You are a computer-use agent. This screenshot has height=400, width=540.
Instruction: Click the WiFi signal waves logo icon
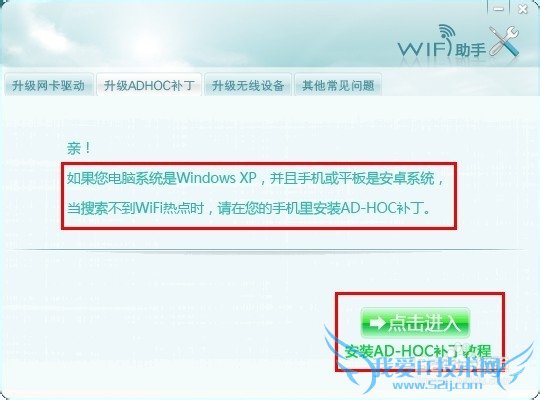coord(447,31)
